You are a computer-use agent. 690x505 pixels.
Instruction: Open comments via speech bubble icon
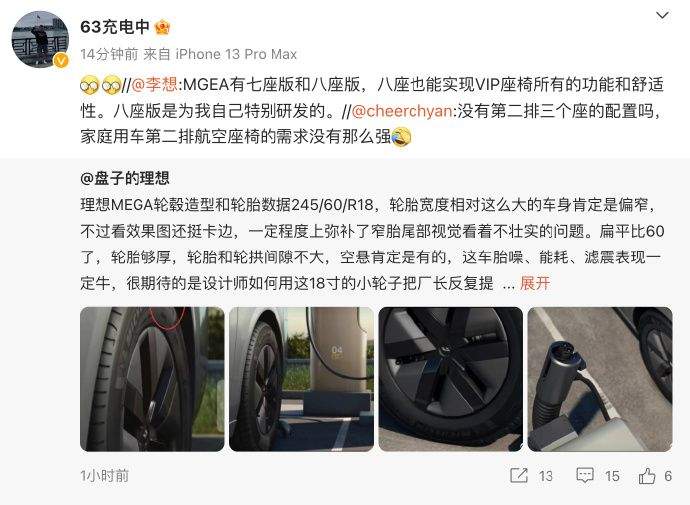click(x=585, y=476)
